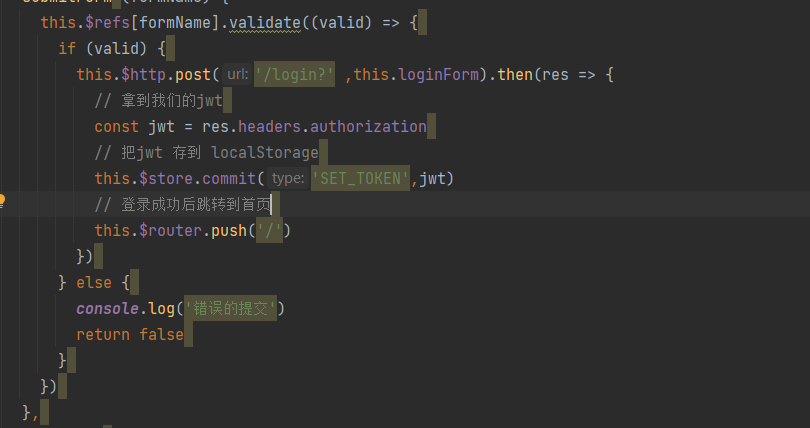The height and width of the screenshot is (428, 810).
Task: Click the 'jwt' argument in the commit call
Action: point(432,179)
